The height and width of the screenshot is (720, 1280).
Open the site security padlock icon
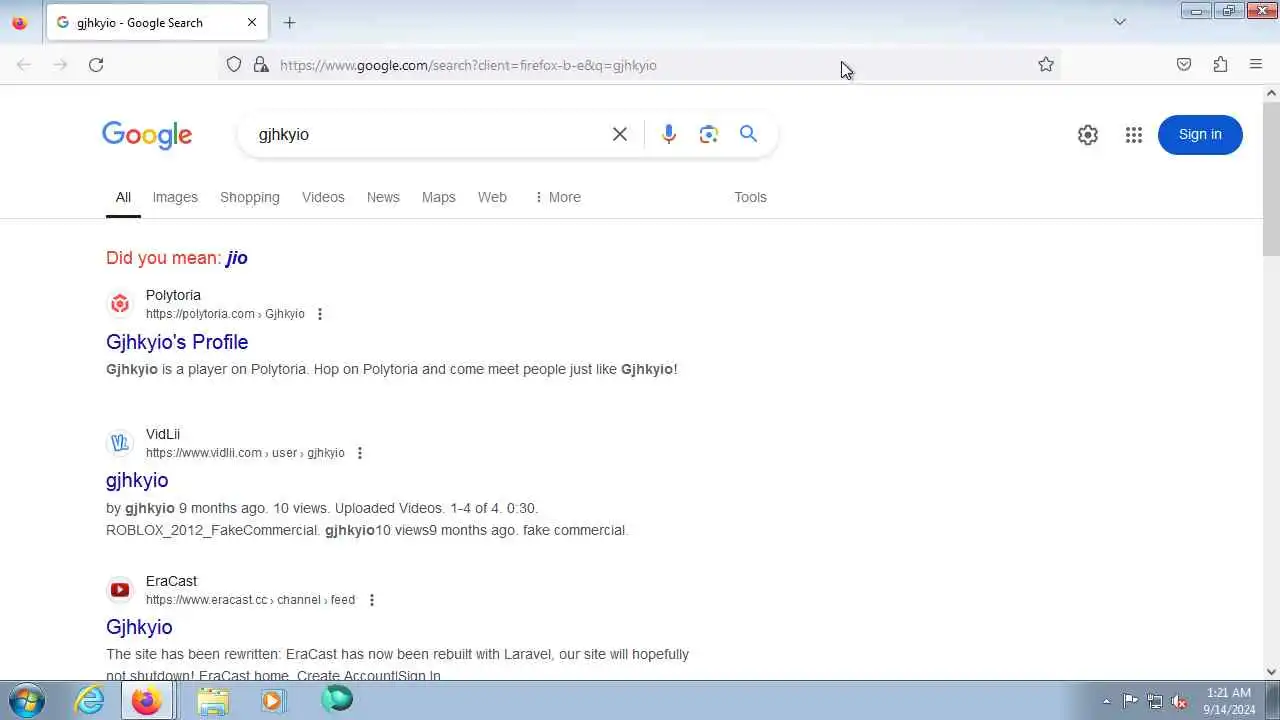click(261, 65)
